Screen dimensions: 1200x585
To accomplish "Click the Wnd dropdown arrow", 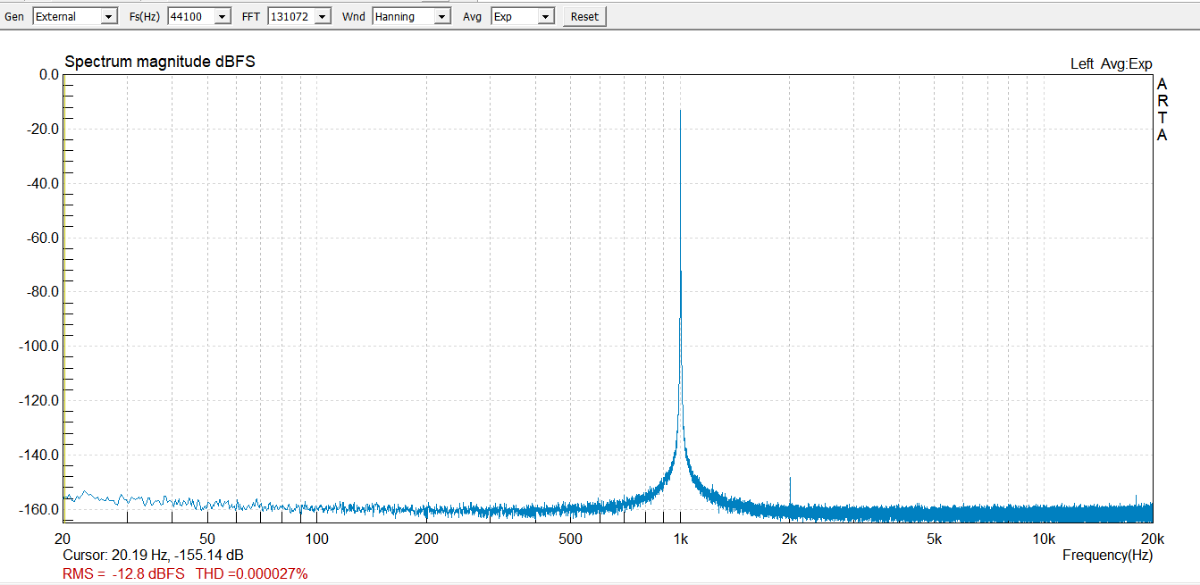I will click(x=440, y=16).
